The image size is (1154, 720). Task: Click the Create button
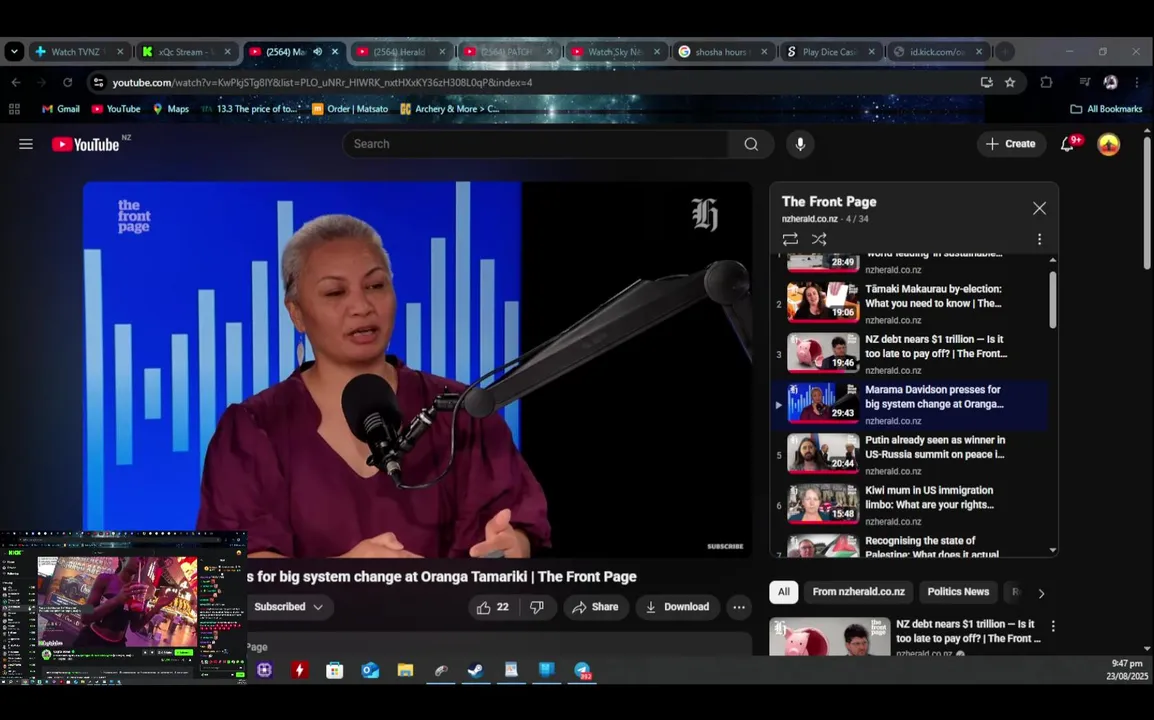(x=1010, y=144)
